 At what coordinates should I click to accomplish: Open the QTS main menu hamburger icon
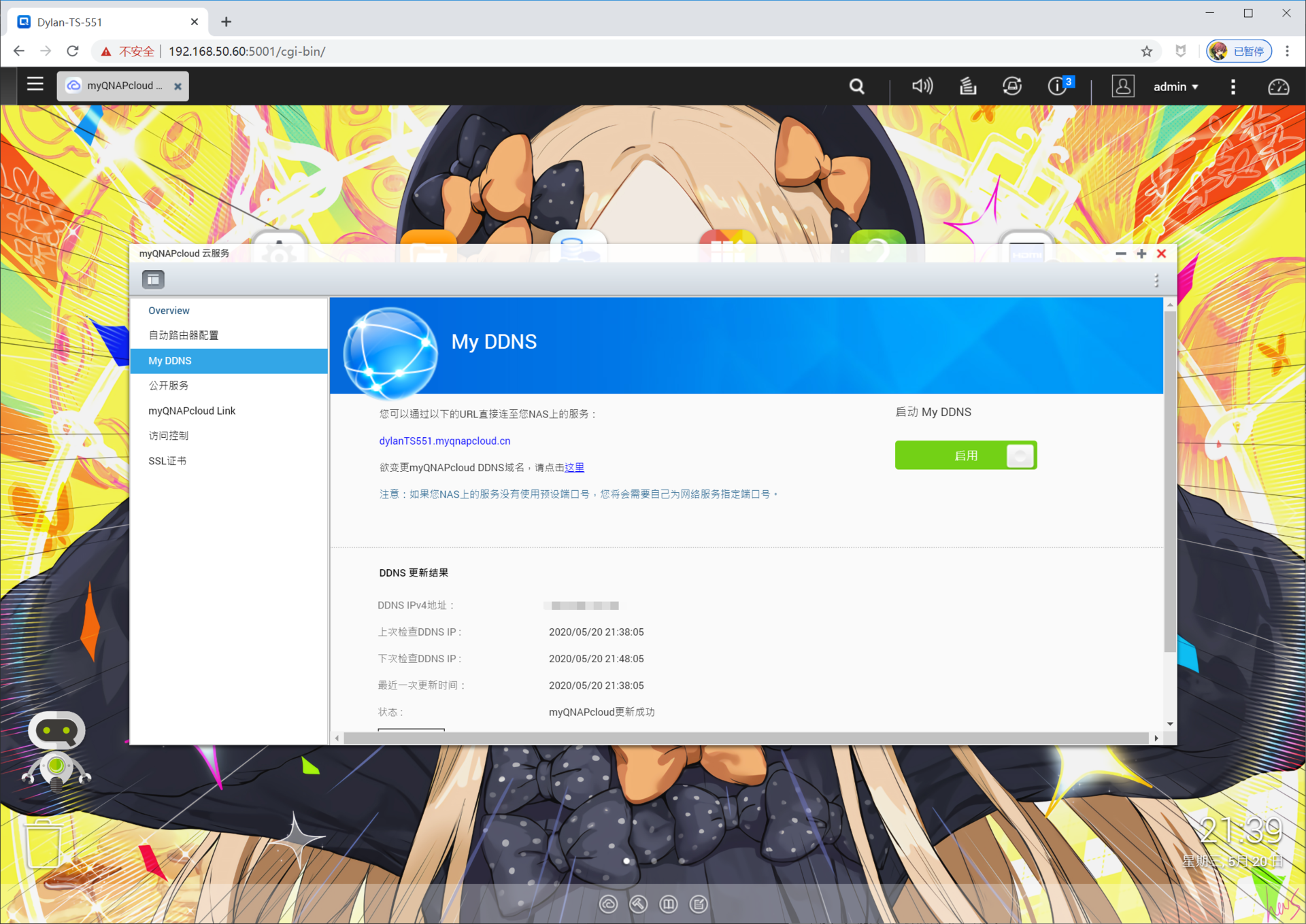click(35, 85)
